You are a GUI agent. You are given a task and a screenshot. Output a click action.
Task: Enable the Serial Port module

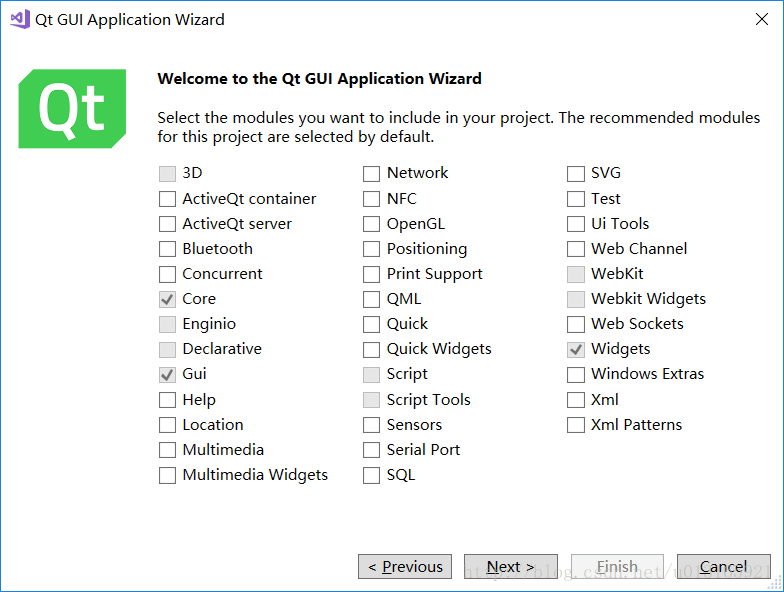[x=371, y=450]
